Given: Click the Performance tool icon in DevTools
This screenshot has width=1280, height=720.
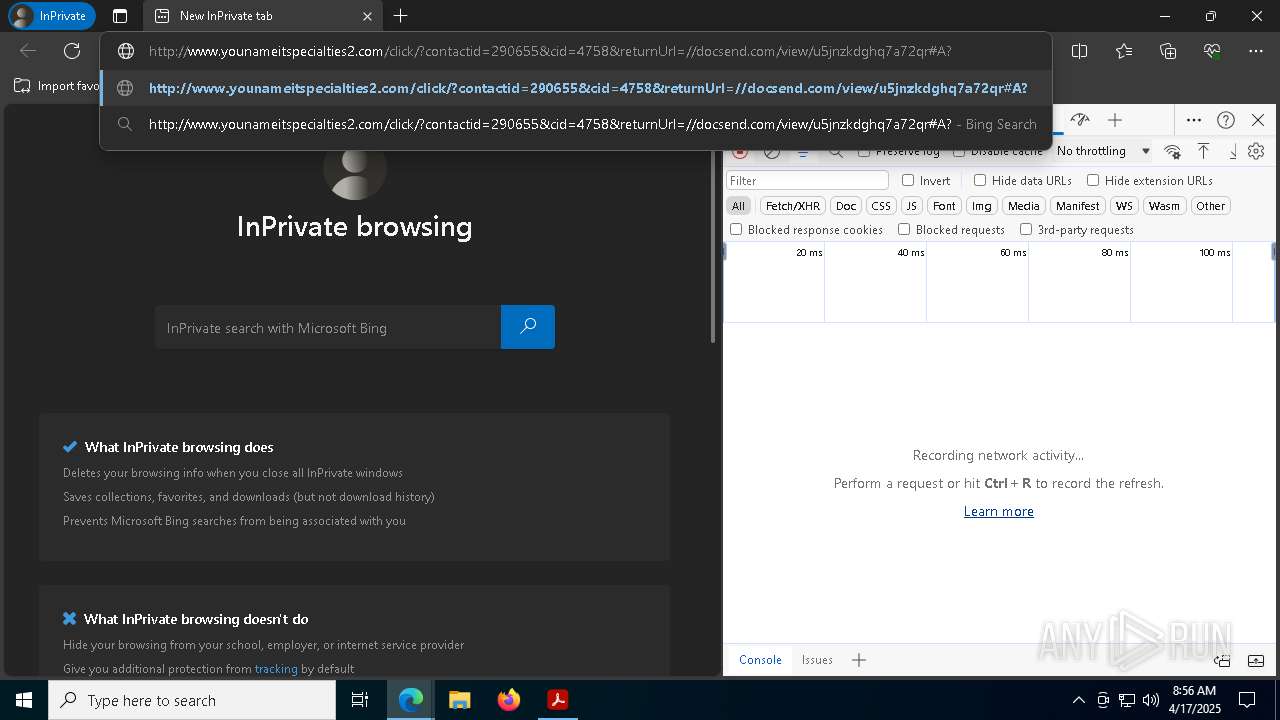Looking at the screenshot, I should pyautogui.click(x=1080, y=120).
